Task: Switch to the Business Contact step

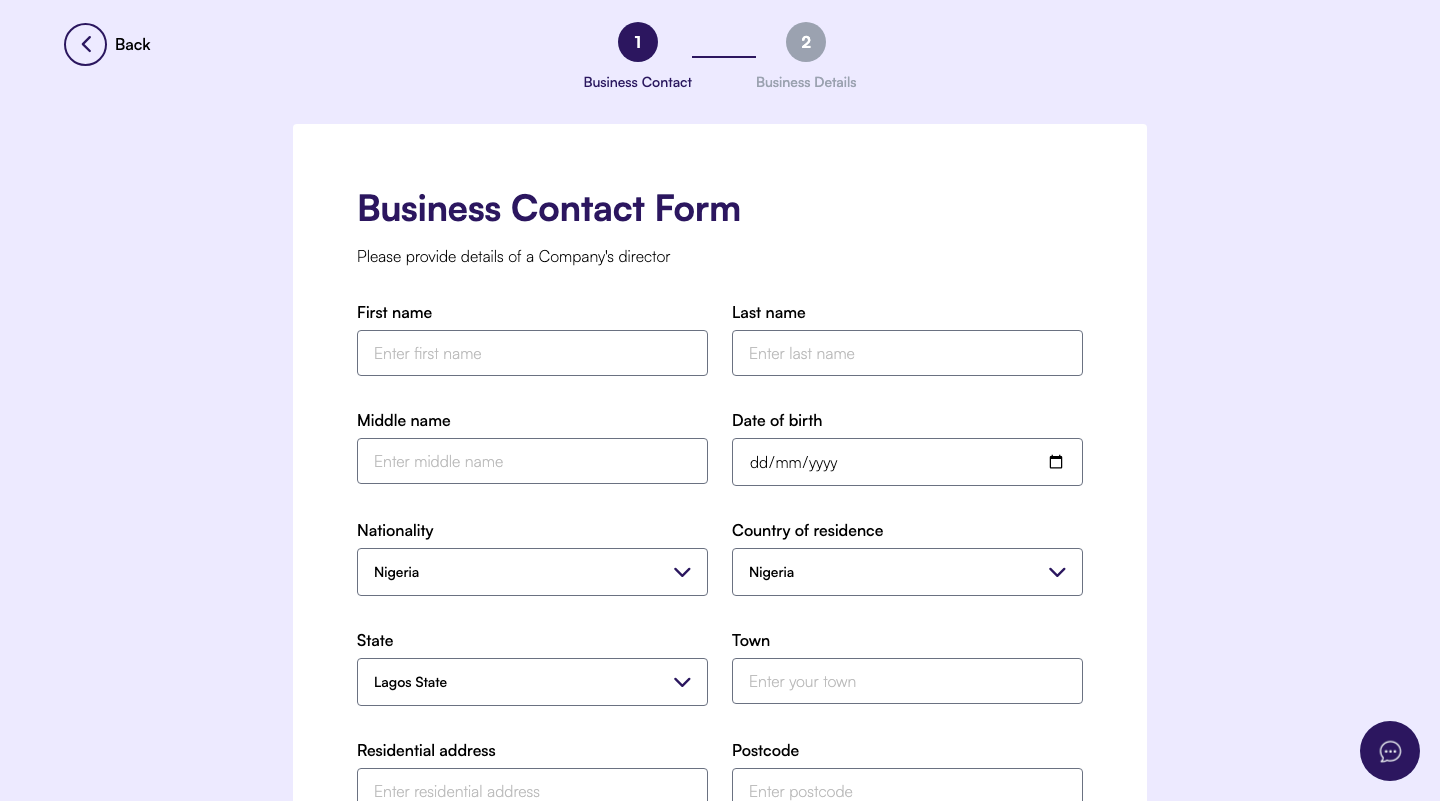Action: coord(638,82)
